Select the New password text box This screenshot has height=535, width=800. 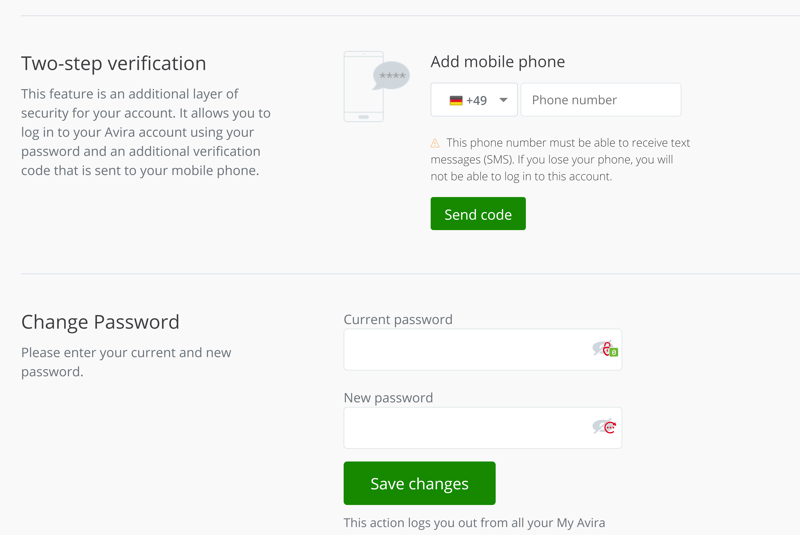click(465, 428)
